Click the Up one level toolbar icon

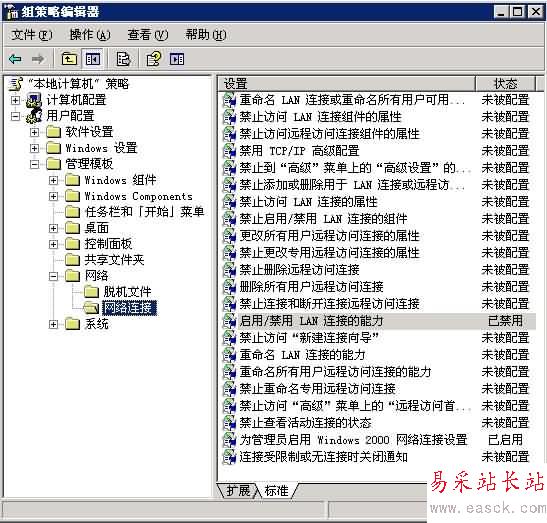[x=69, y=59]
